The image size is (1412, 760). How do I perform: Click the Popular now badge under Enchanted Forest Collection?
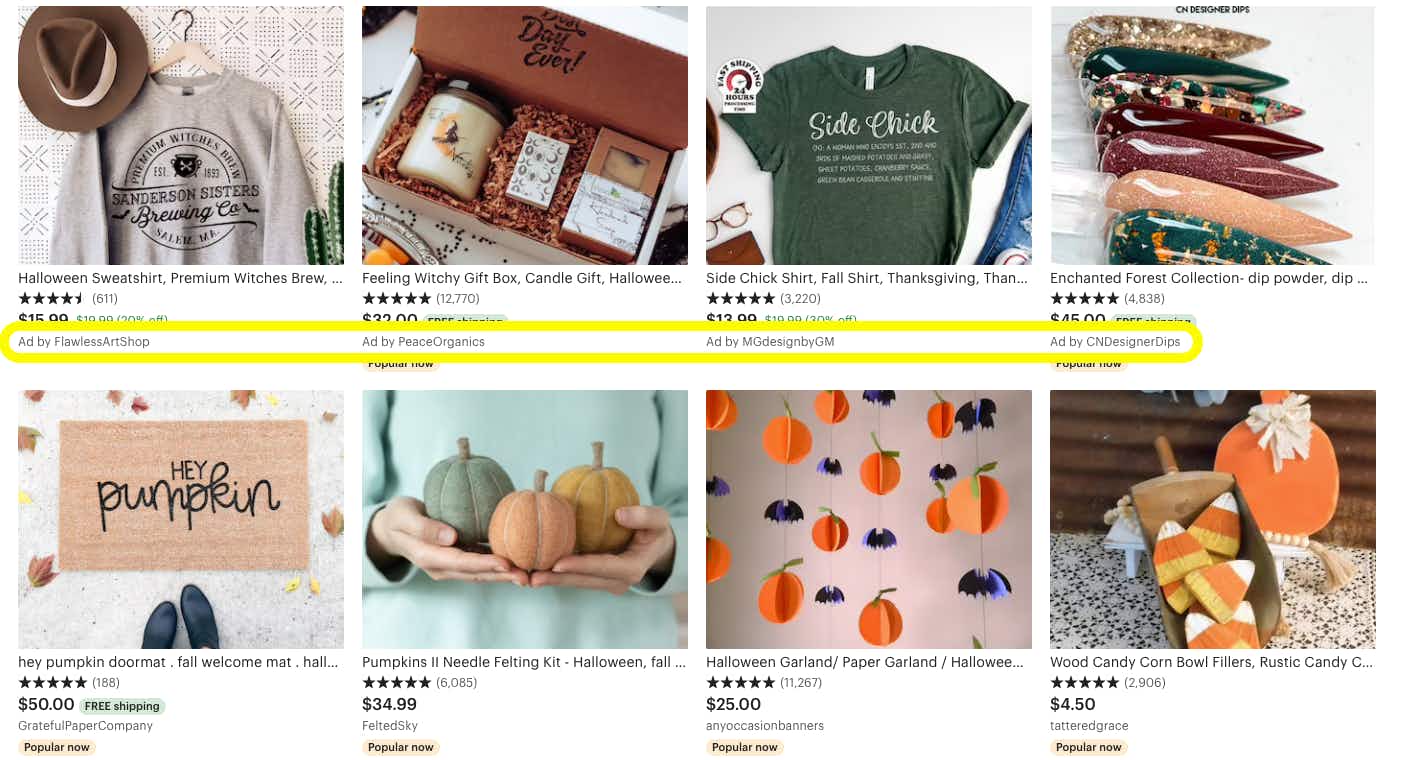pyautogui.click(x=1088, y=363)
